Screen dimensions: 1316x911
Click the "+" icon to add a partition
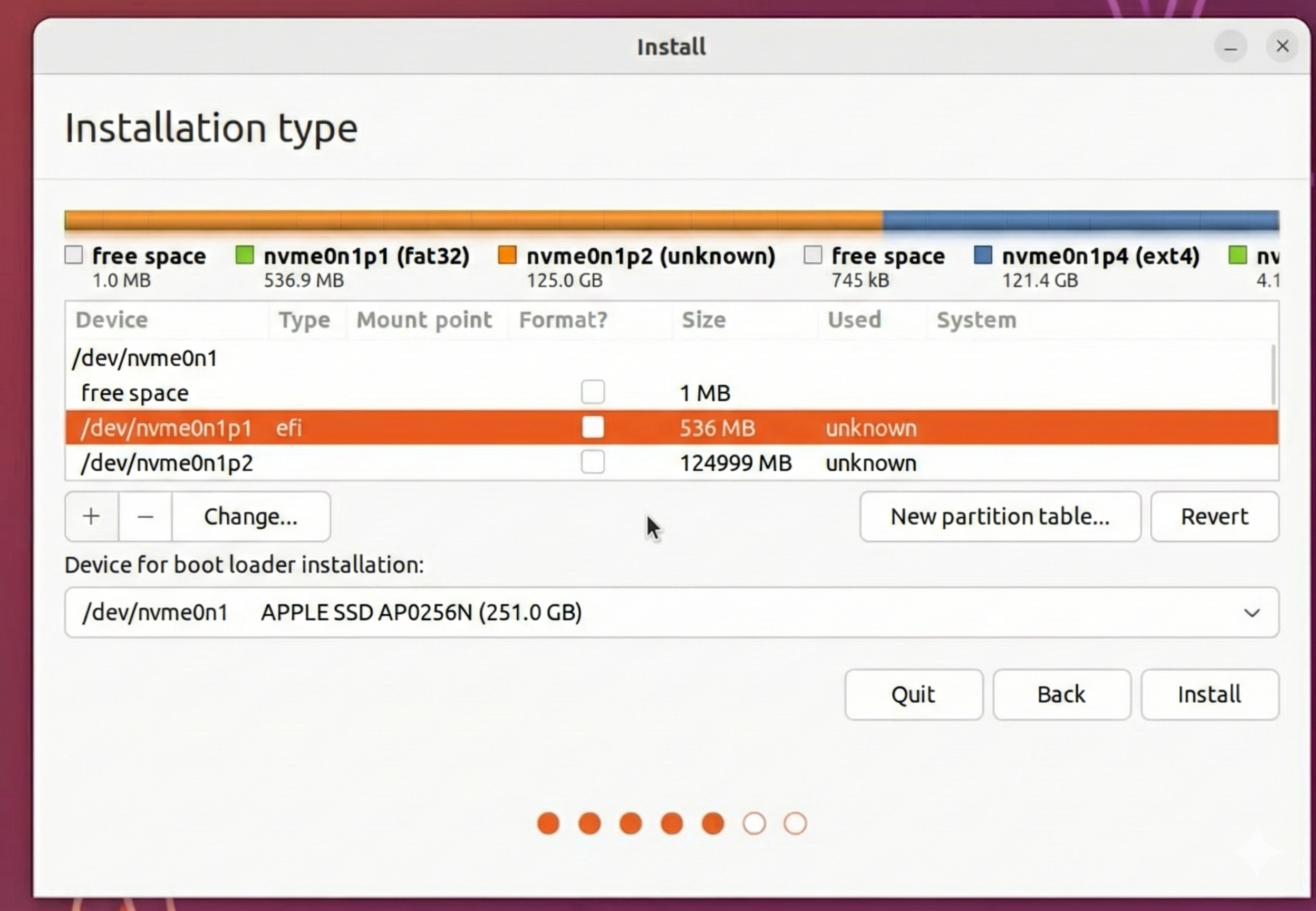coord(91,517)
